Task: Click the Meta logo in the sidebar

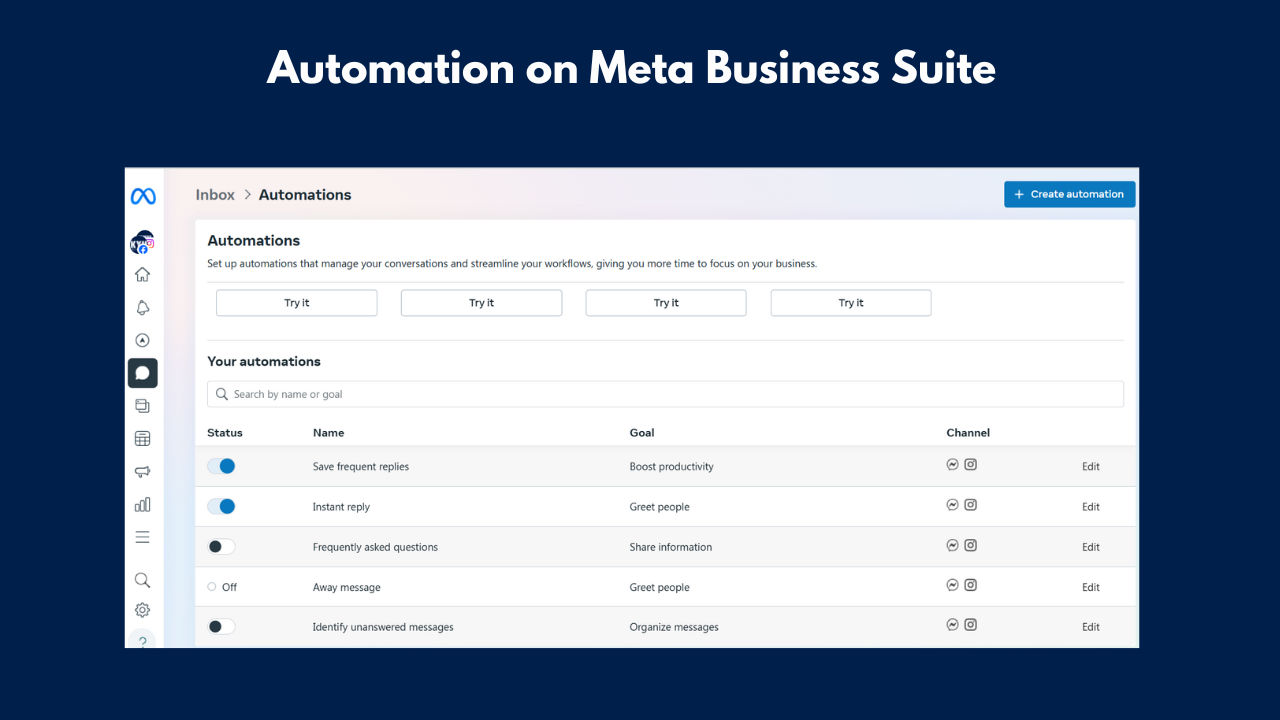Action: point(143,196)
